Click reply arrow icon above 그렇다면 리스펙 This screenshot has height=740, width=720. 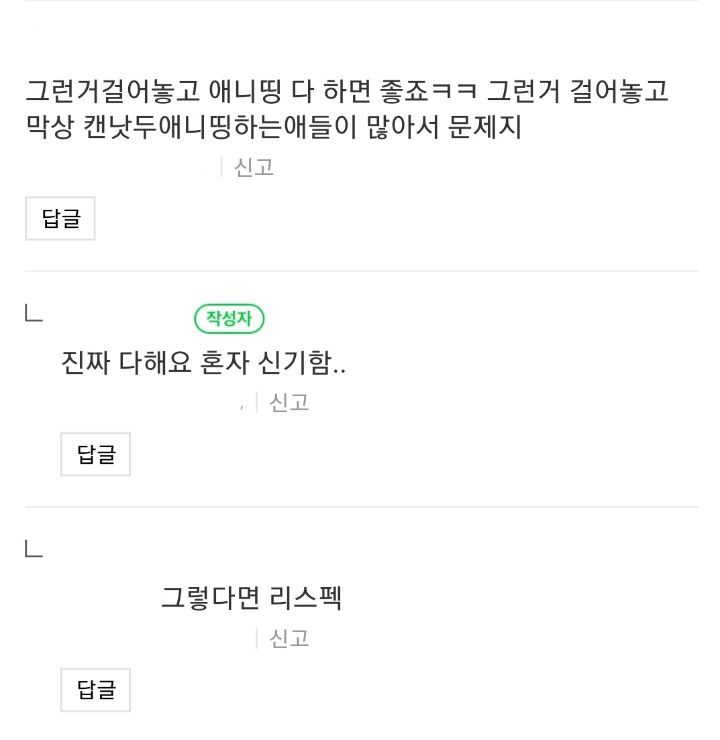point(33,548)
